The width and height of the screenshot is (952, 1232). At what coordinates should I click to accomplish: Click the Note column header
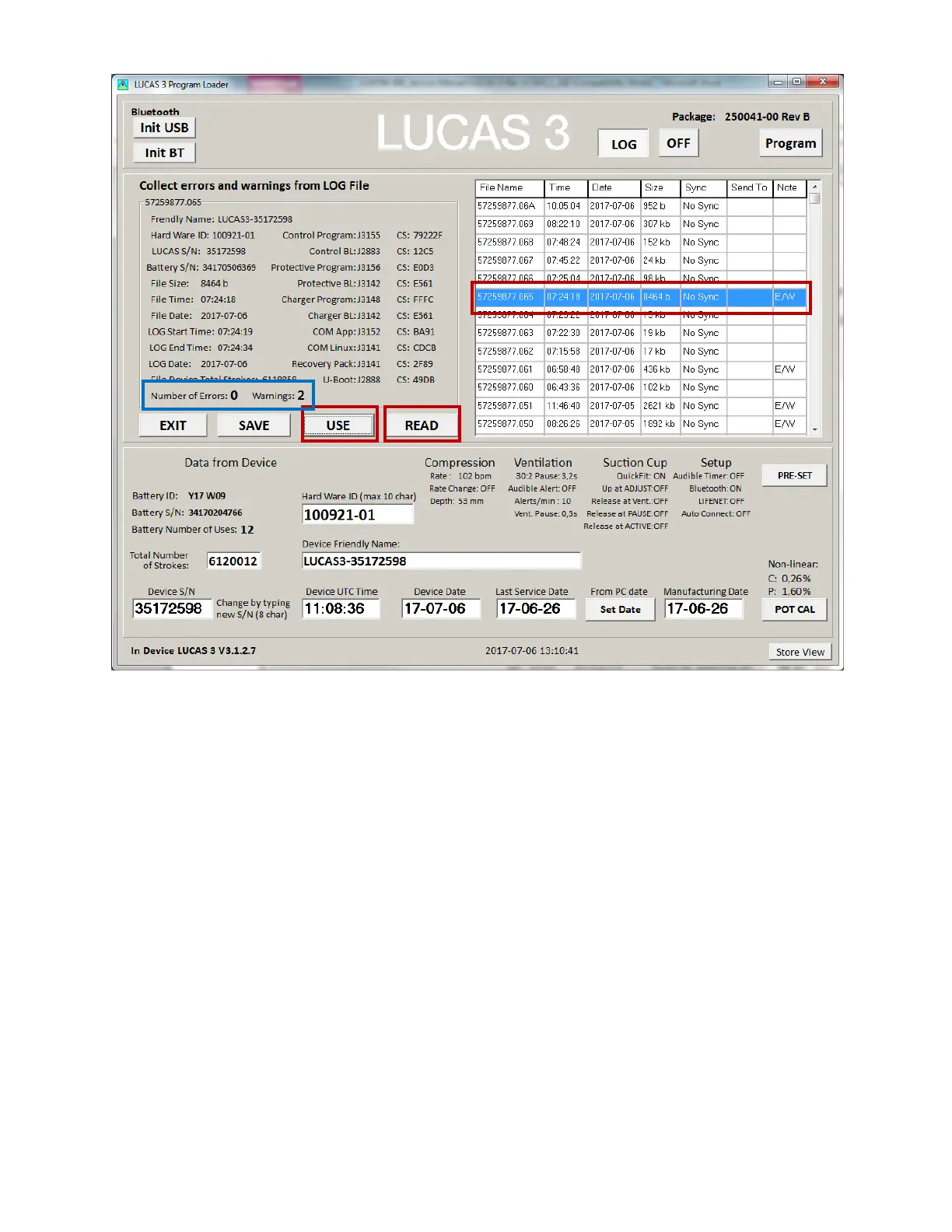[789, 187]
